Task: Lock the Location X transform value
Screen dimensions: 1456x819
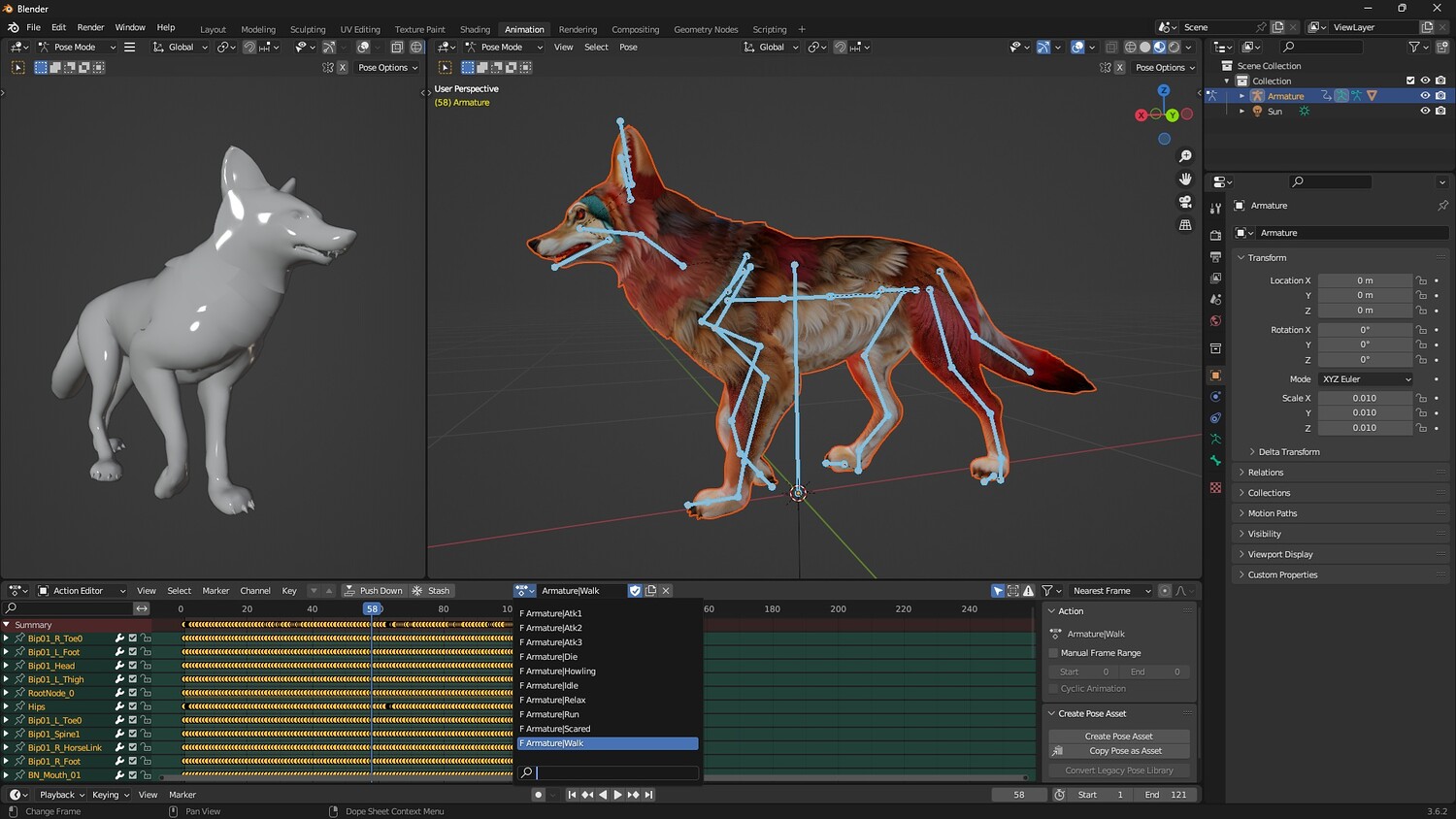Action: 1421,280
